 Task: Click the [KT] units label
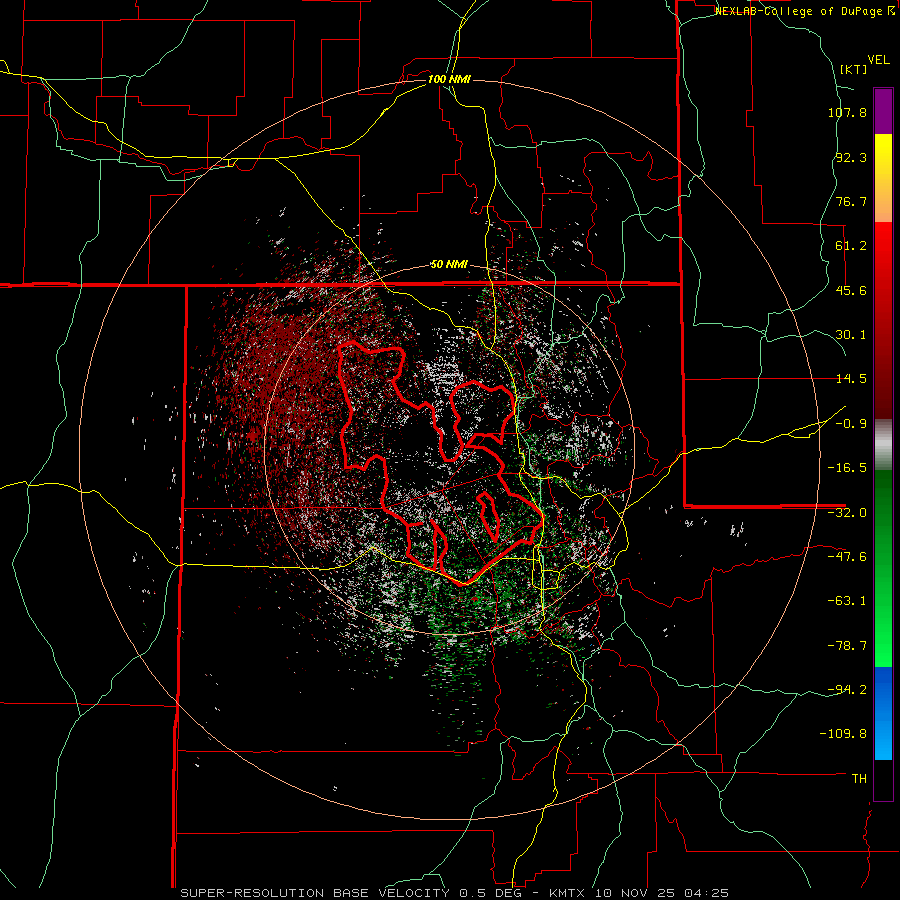(x=854, y=69)
